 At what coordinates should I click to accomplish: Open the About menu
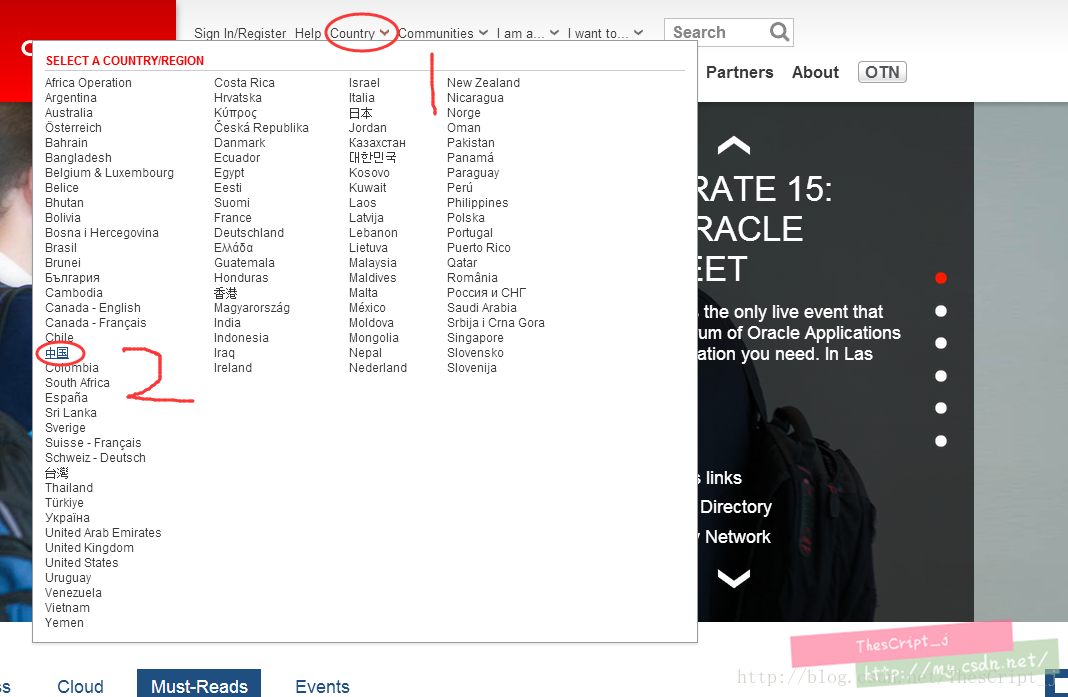[x=815, y=72]
